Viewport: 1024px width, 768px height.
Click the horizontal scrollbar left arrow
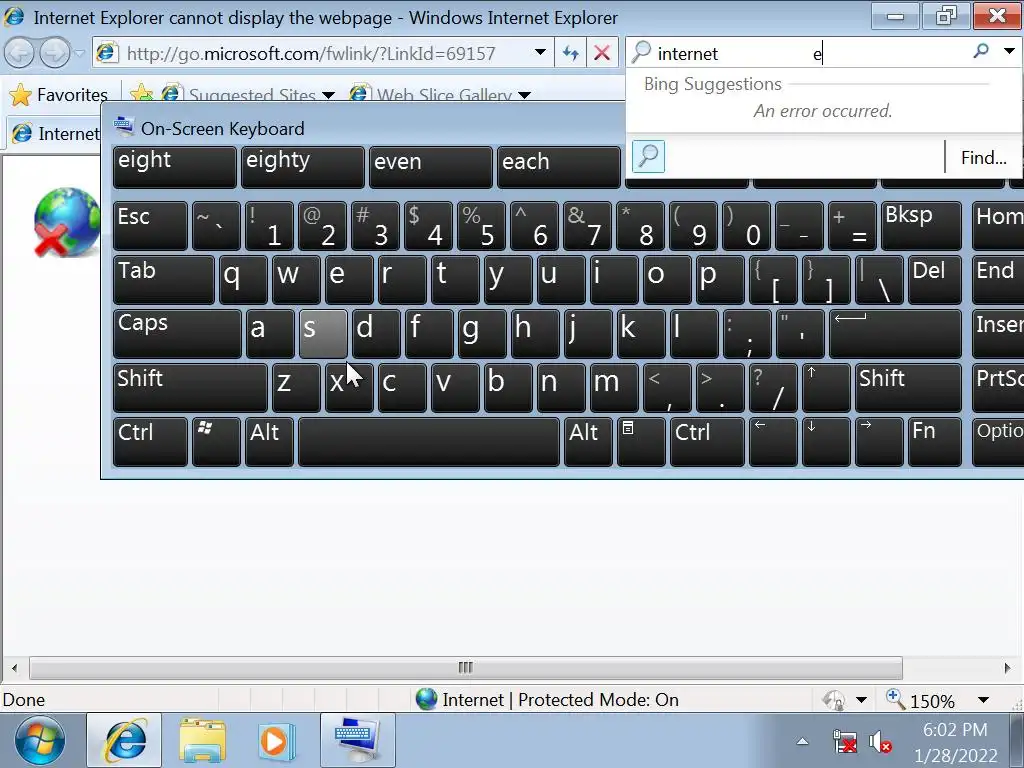pyautogui.click(x=14, y=667)
